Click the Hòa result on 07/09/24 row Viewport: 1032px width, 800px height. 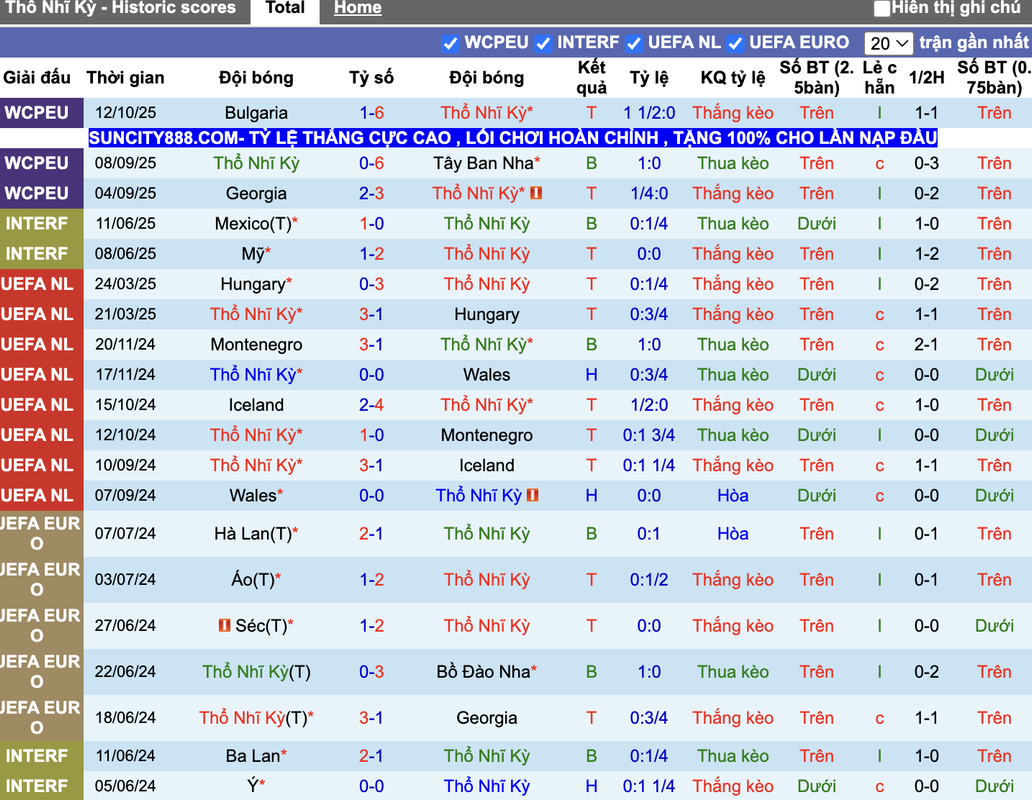pos(733,495)
